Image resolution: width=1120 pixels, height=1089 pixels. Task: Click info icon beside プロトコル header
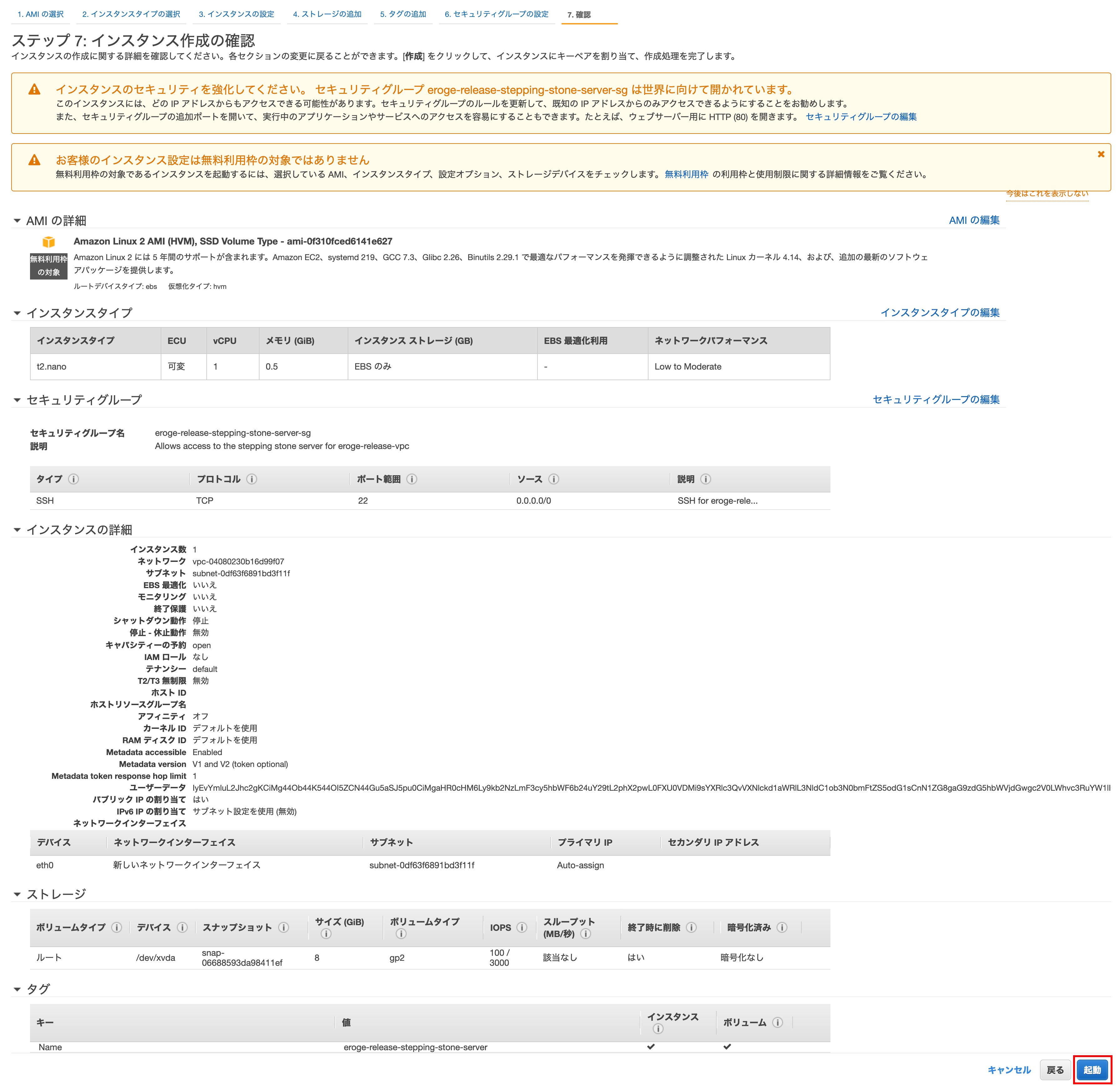click(x=252, y=479)
